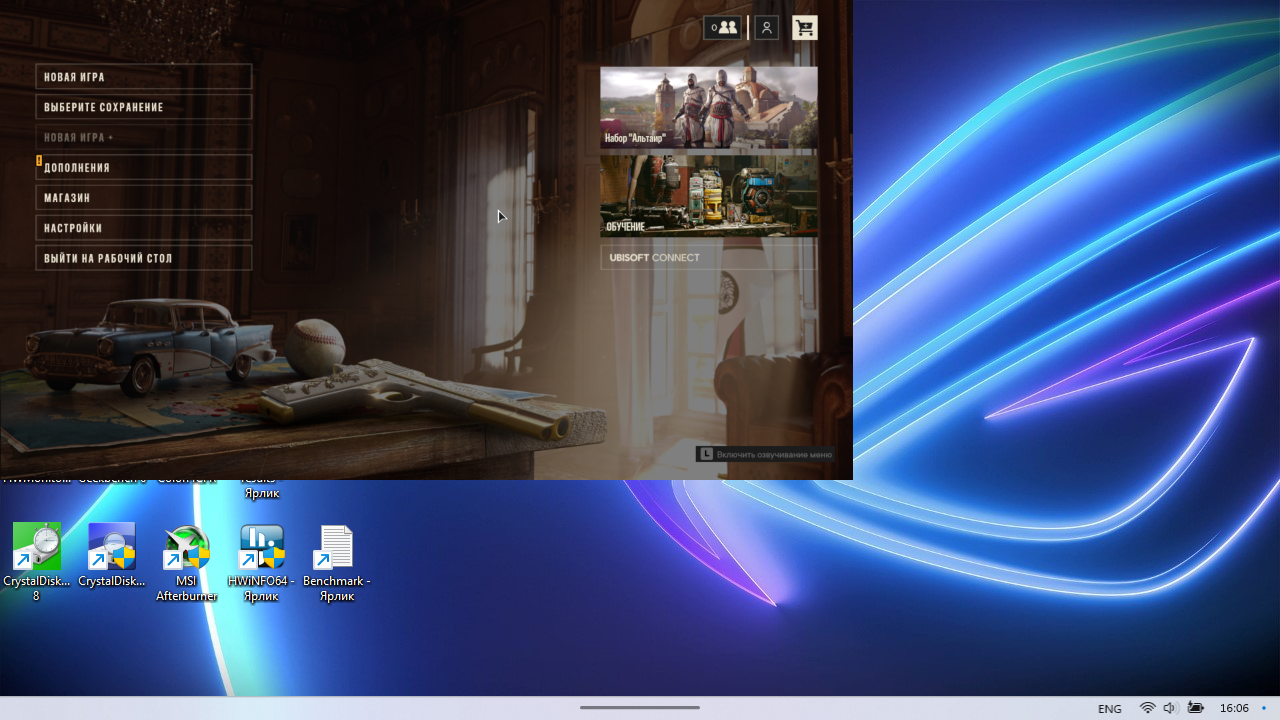Enable menu narration with Включить озвучивание меню
The height and width of the screenshot is (720, 1280).
pyautogui.click(x=765, y=454)
